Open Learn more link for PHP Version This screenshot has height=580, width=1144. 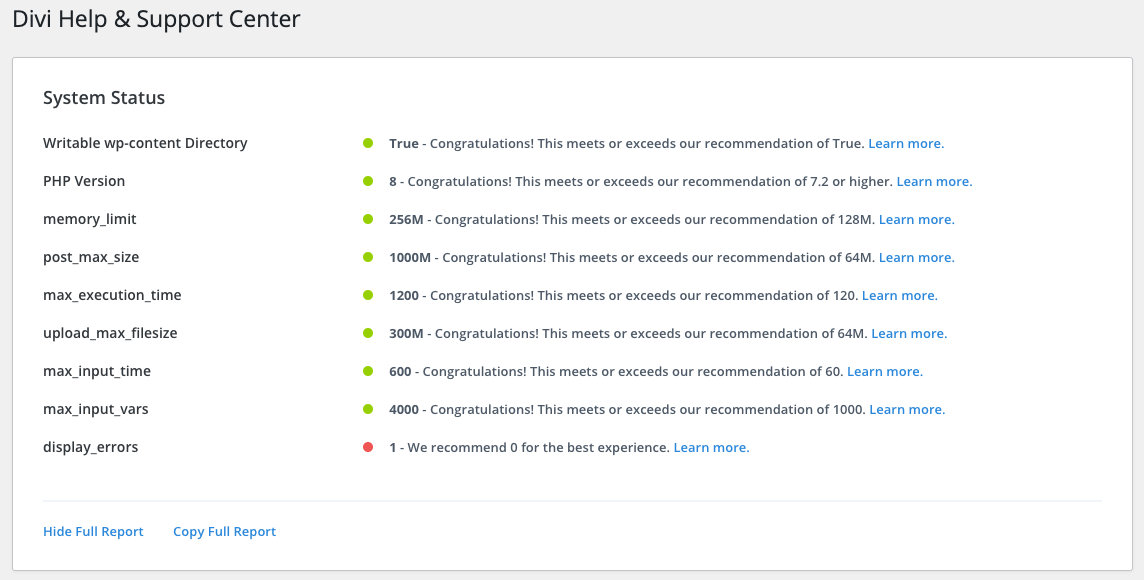(x=934, y=182)
